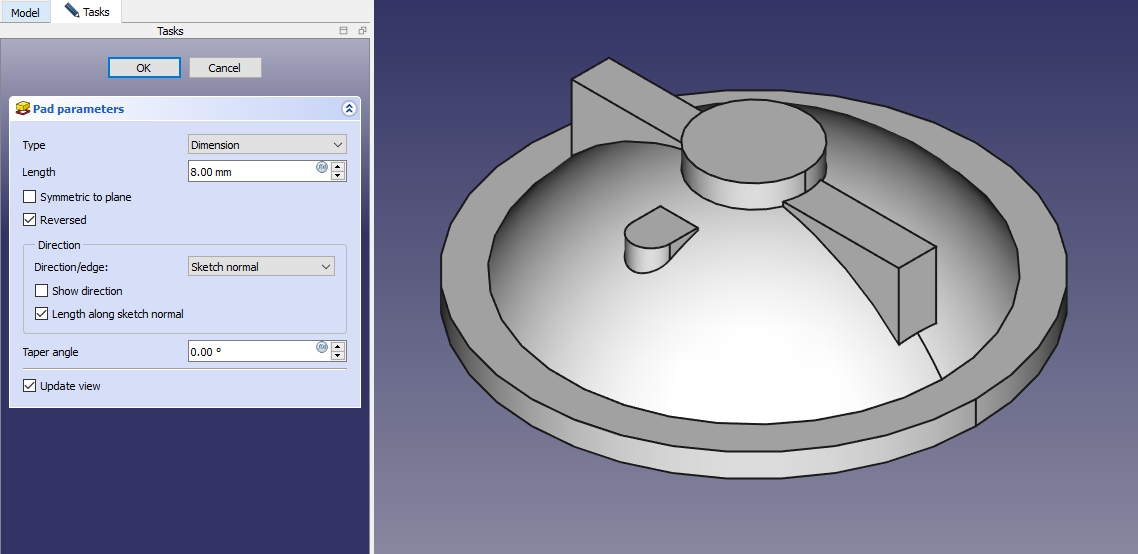Enable Symmetric to plane option
Image resolution: width=1138 pixels, height=554 pixels.
[x=30, y=197]
